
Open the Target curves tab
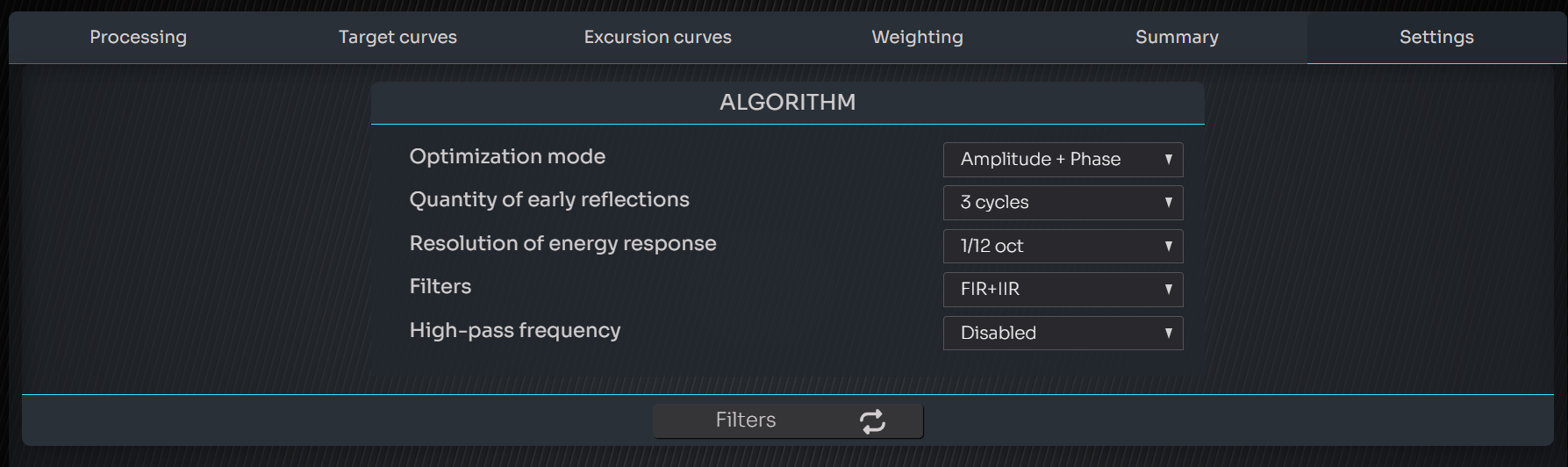point(397,37)
